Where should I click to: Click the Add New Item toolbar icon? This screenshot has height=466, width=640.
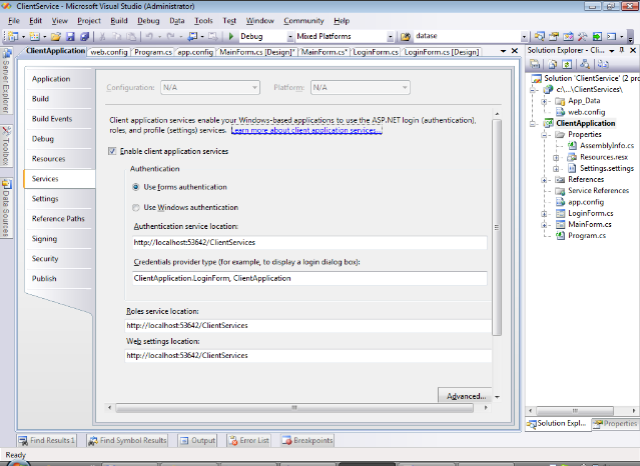[x=35, y=37]
